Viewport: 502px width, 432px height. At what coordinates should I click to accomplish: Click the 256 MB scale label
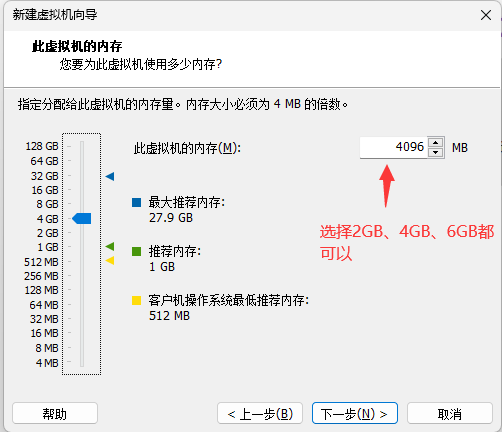point(41,276)
